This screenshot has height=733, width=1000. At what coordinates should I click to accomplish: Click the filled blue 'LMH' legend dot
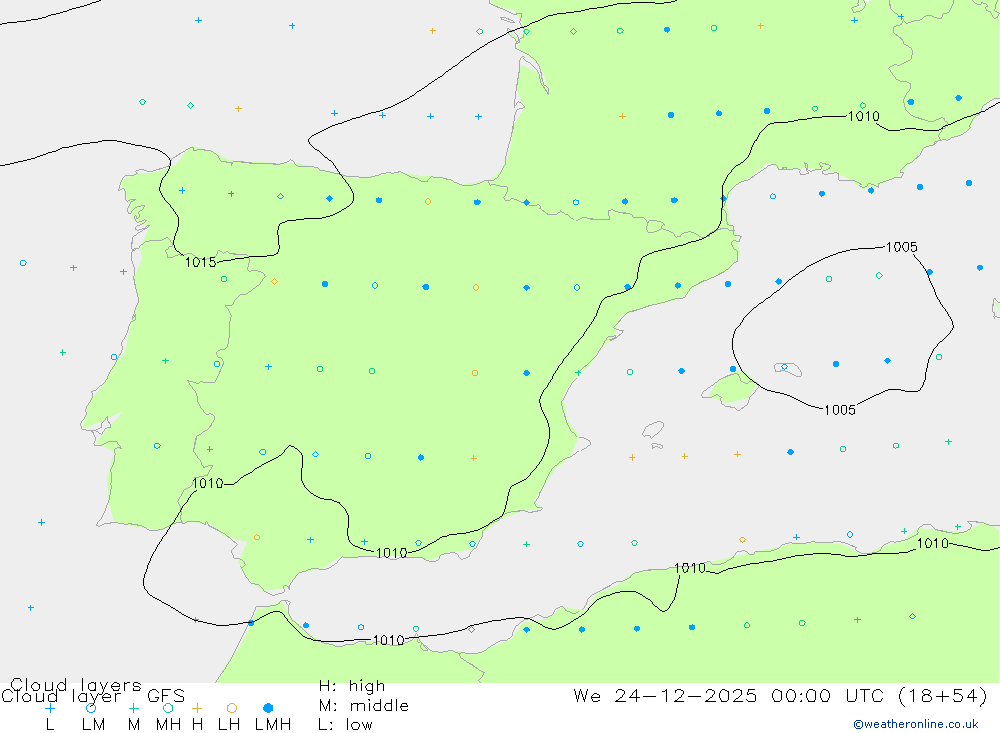[x=268, y=708]
